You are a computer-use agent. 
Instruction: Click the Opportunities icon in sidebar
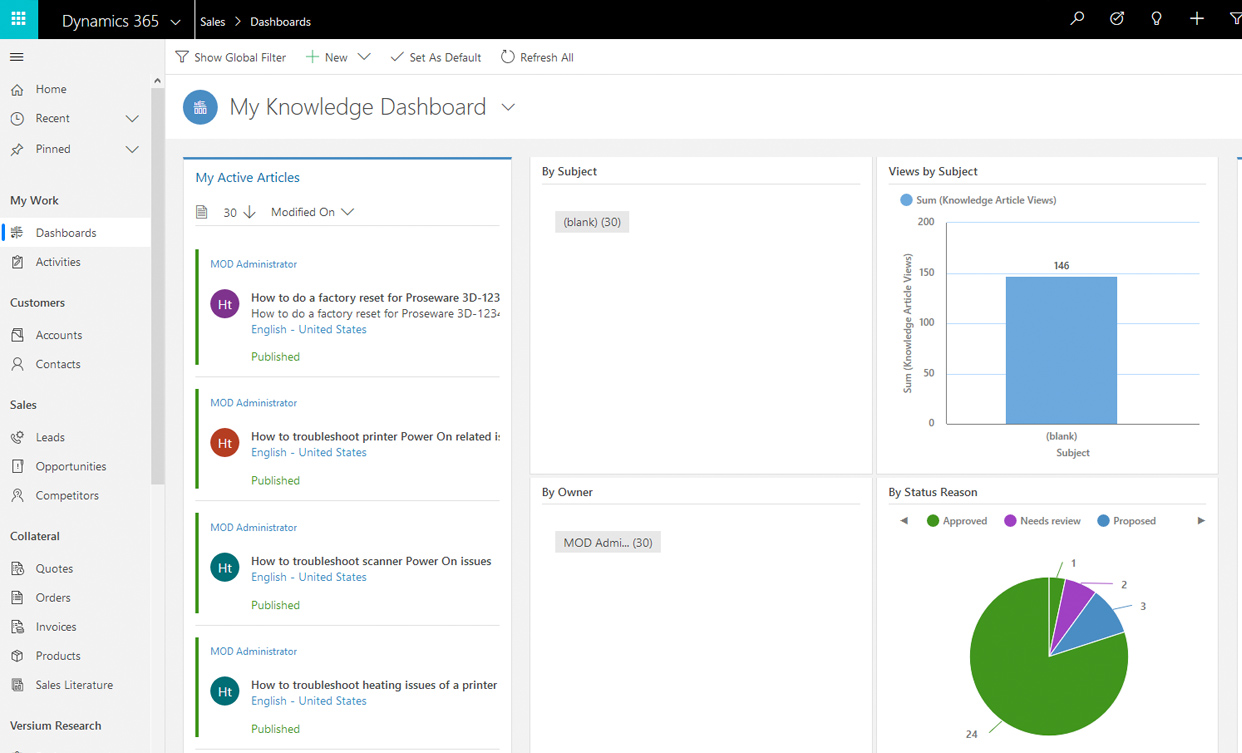[17, 466]
